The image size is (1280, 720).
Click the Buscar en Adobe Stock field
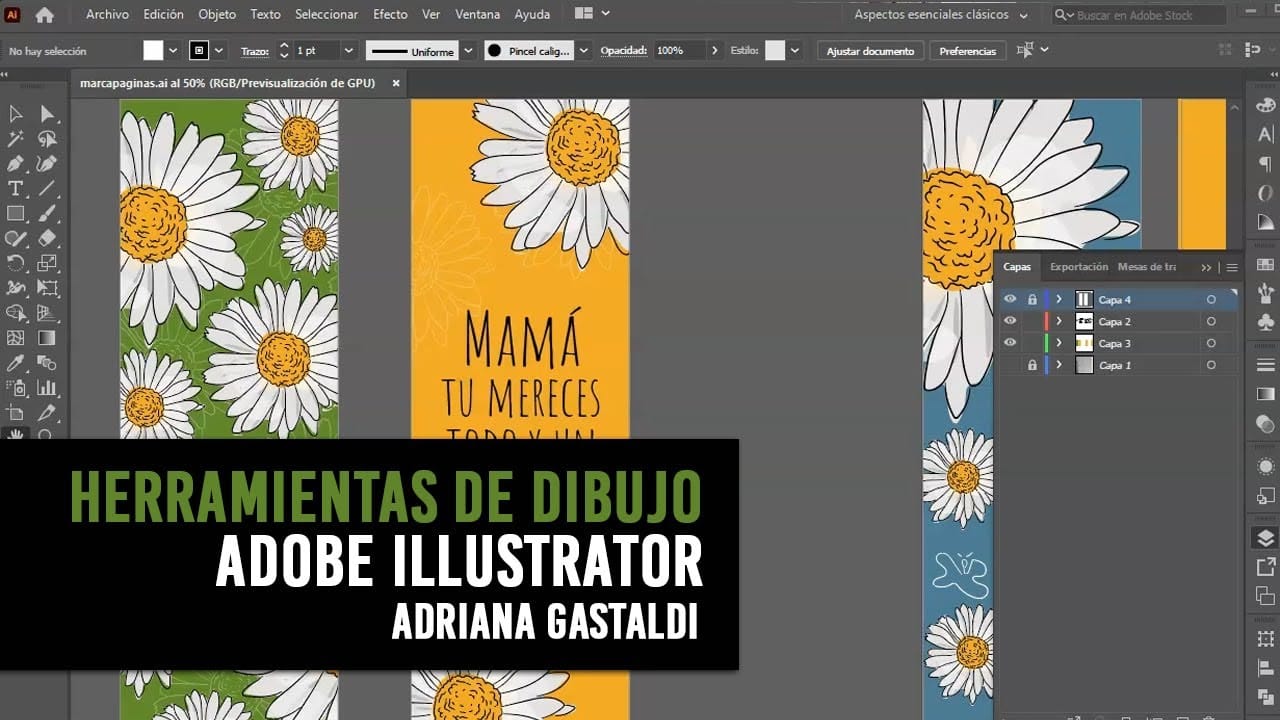tap(1140, 15)
